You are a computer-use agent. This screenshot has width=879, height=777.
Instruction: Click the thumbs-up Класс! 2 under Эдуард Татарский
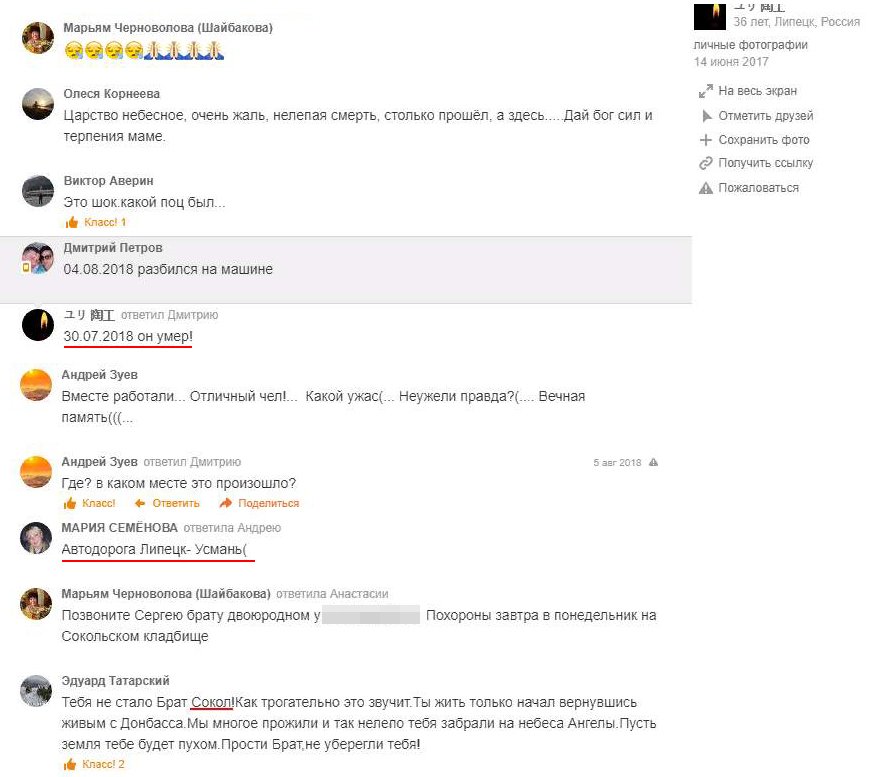[x=94, y=764]
